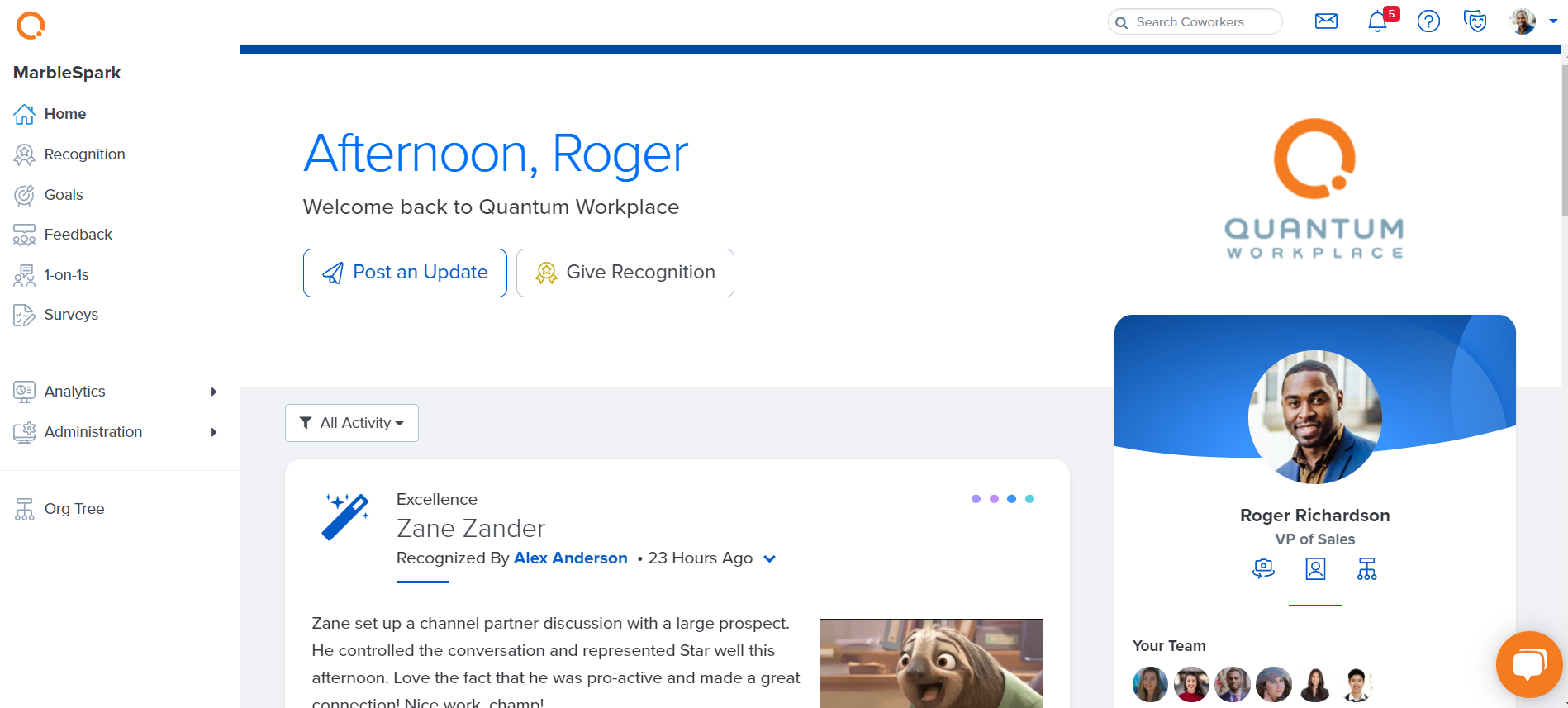Click the teal dot on recognition card
The image size is (1568, 708).
1029,499
